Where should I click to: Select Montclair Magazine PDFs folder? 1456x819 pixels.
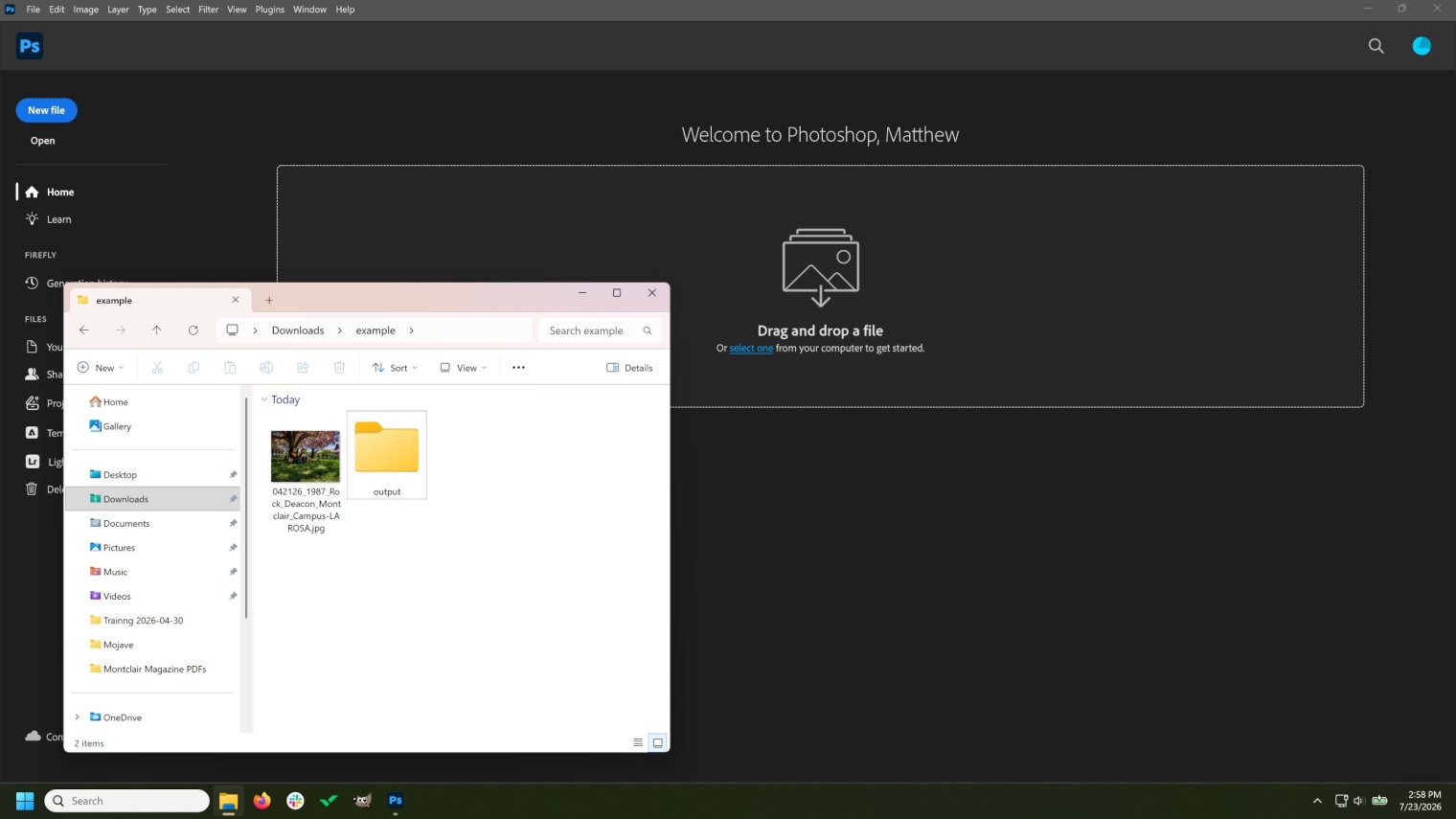153,670
